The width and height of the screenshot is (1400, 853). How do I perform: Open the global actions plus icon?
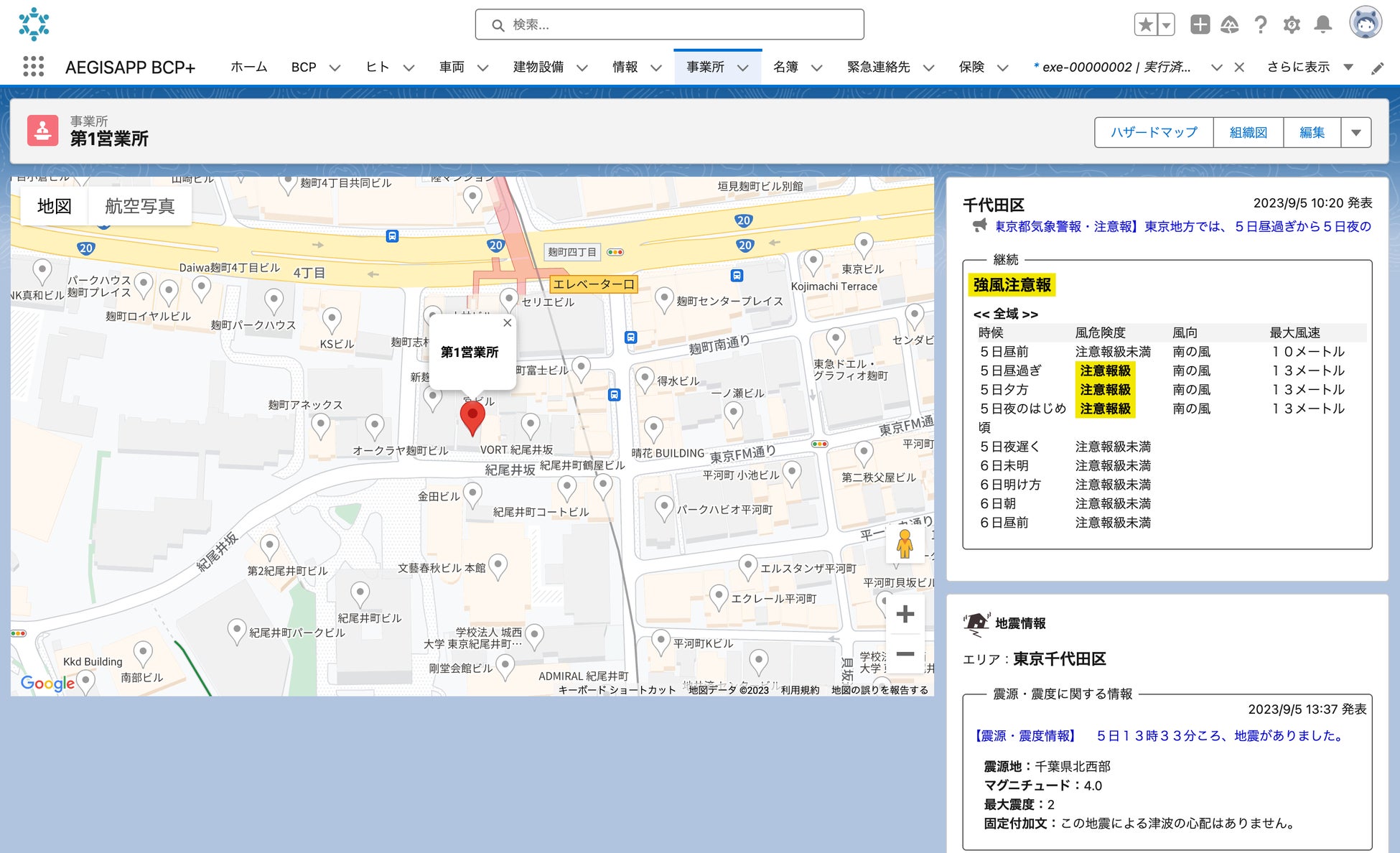coord(1200,25)
